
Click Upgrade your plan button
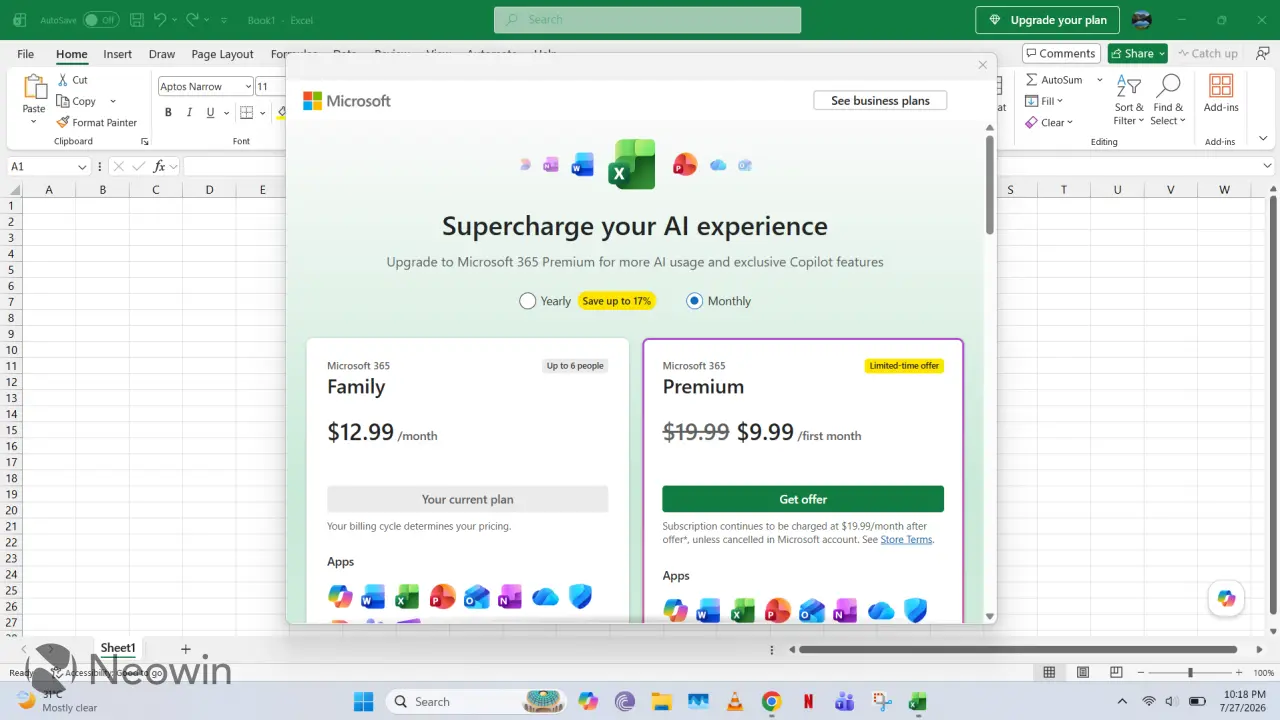pos(1047,20)
